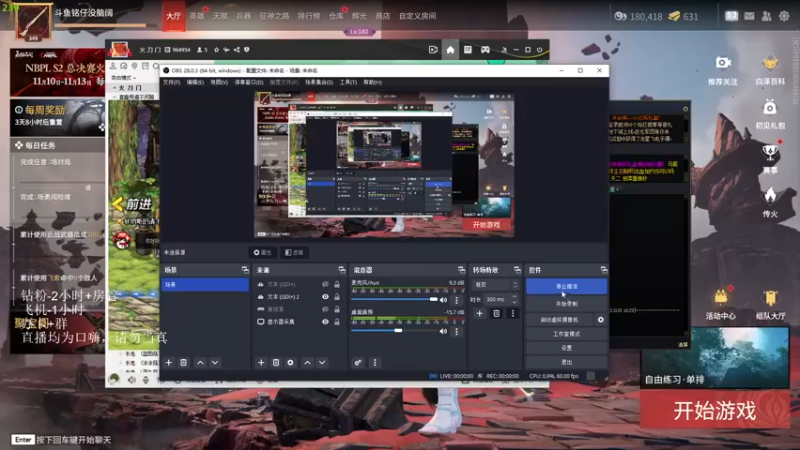Pop out the 场景 dock panel
Screen dimensions: 800x450
(245, 269)
